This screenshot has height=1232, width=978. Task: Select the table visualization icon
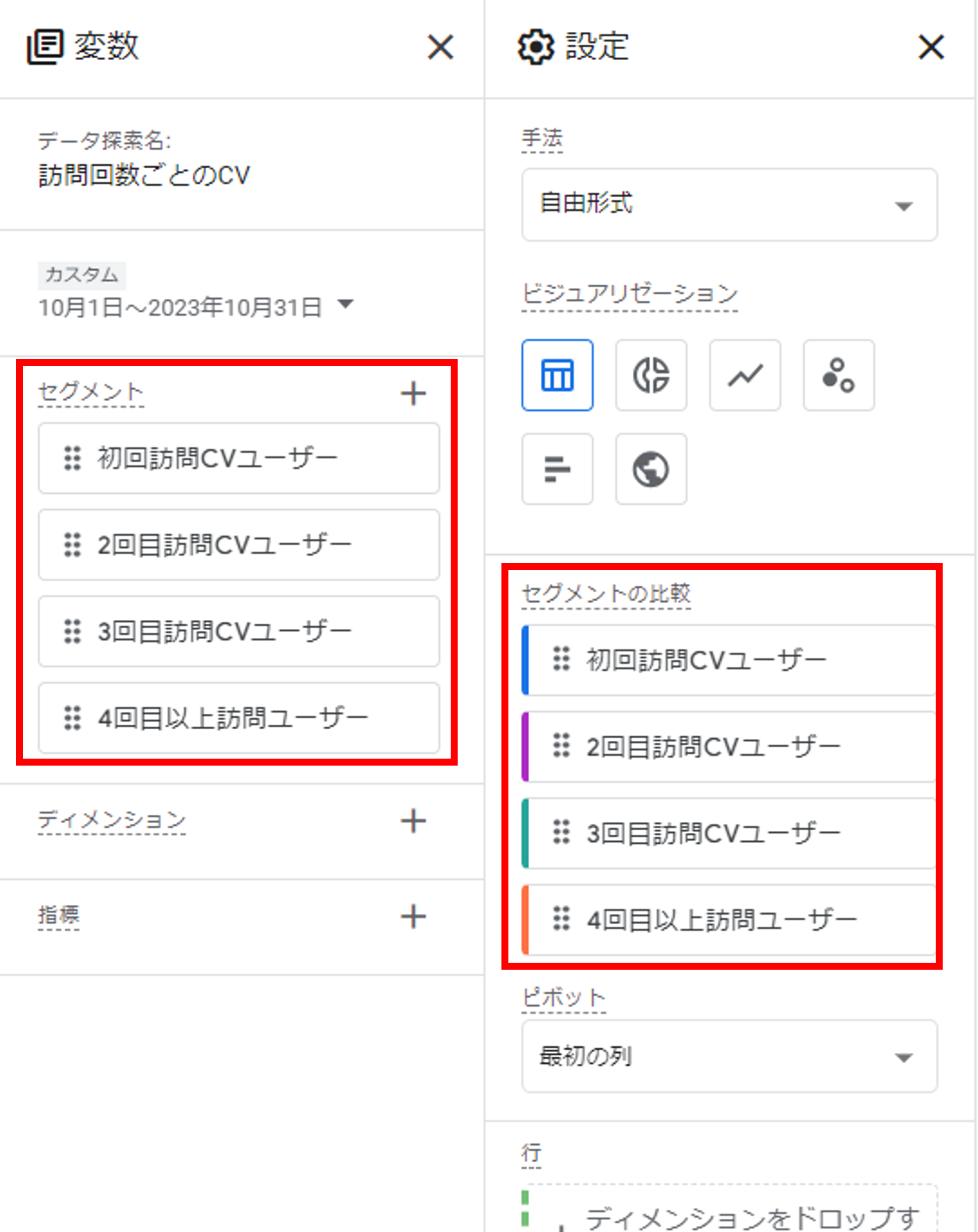(x=558, y=375)
